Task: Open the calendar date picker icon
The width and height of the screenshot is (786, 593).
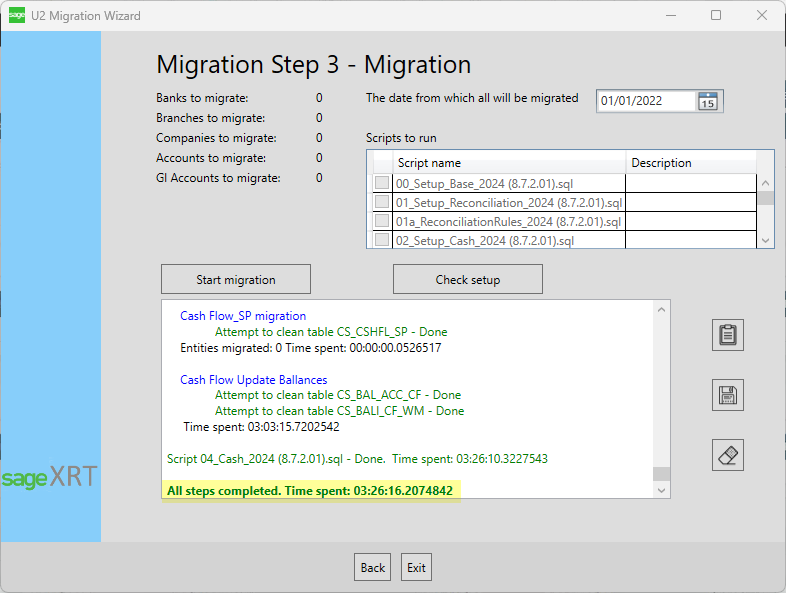Action: pos(708,101)
